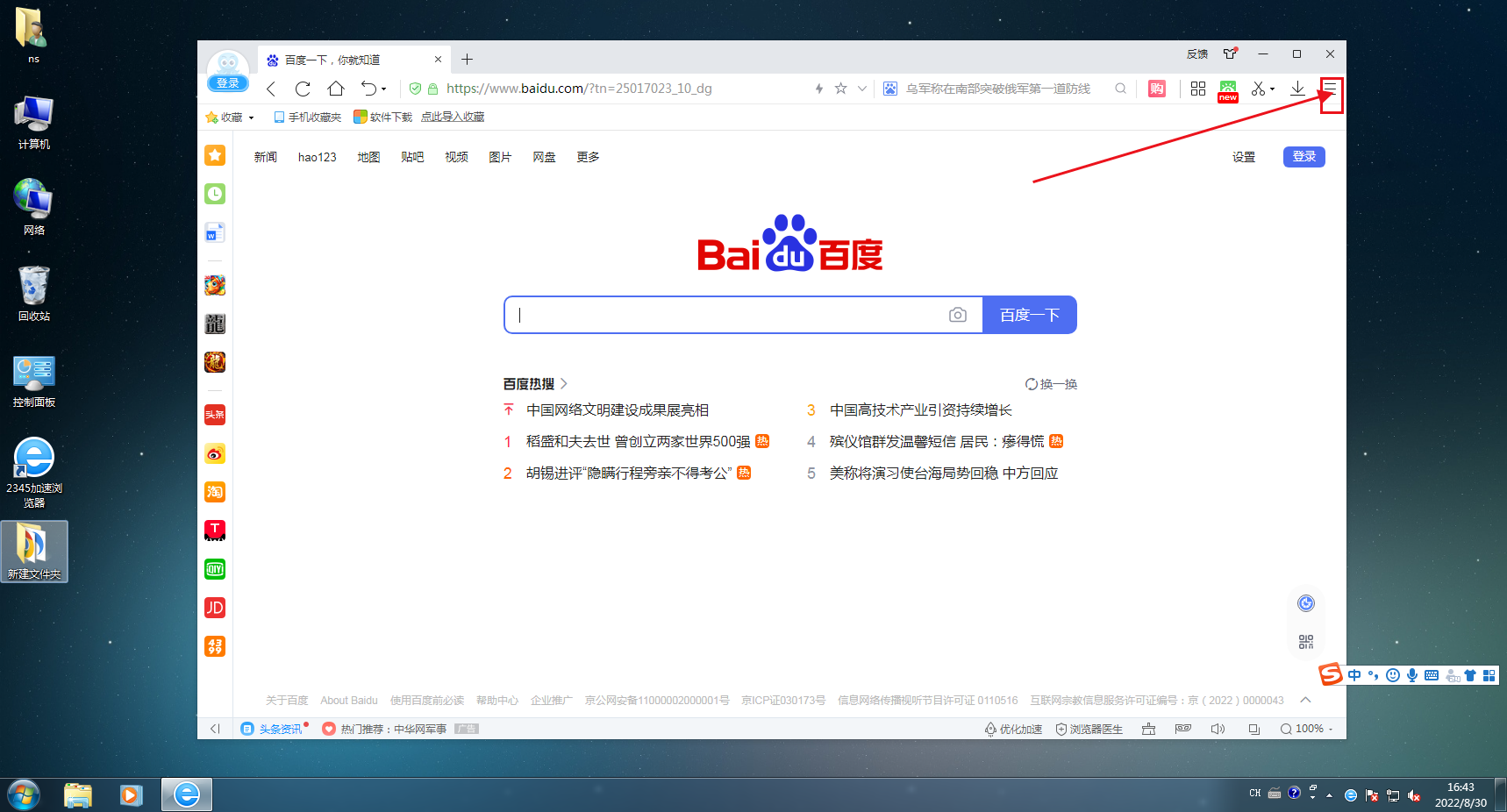Select the scissors screenshot tool
This screenshot has height=812, width=1507.
[1258, 89]
